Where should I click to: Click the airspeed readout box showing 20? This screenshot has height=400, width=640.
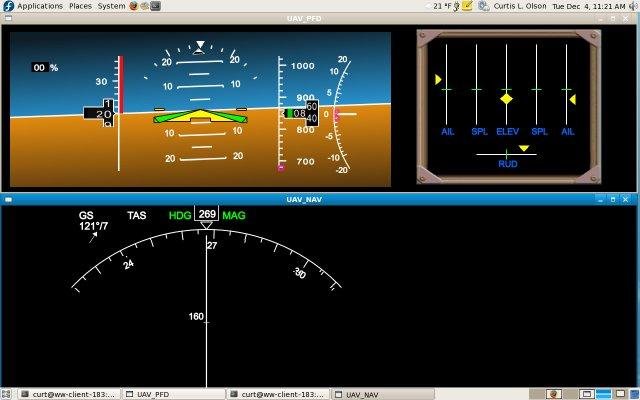[x=100, y=113]
